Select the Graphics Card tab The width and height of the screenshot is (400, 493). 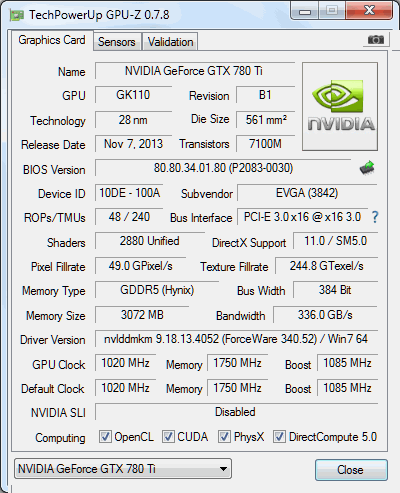(52, 40)
